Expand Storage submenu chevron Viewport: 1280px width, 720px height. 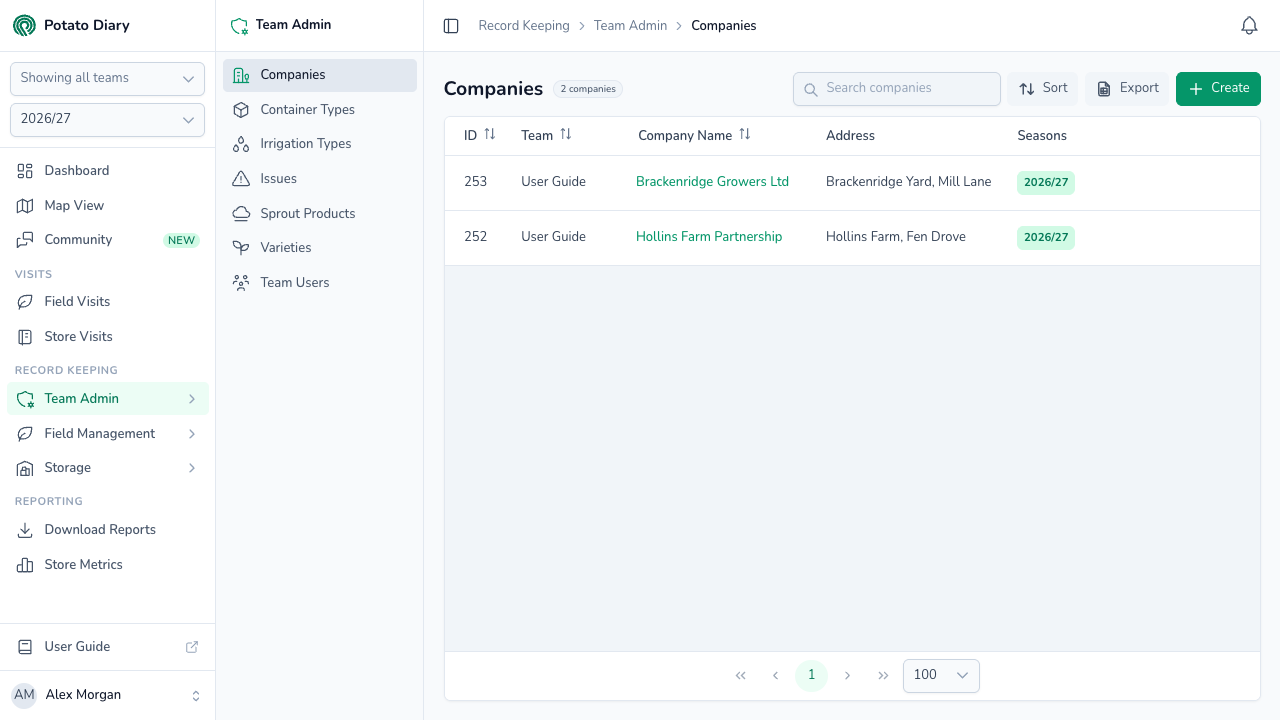click(192, 468)
